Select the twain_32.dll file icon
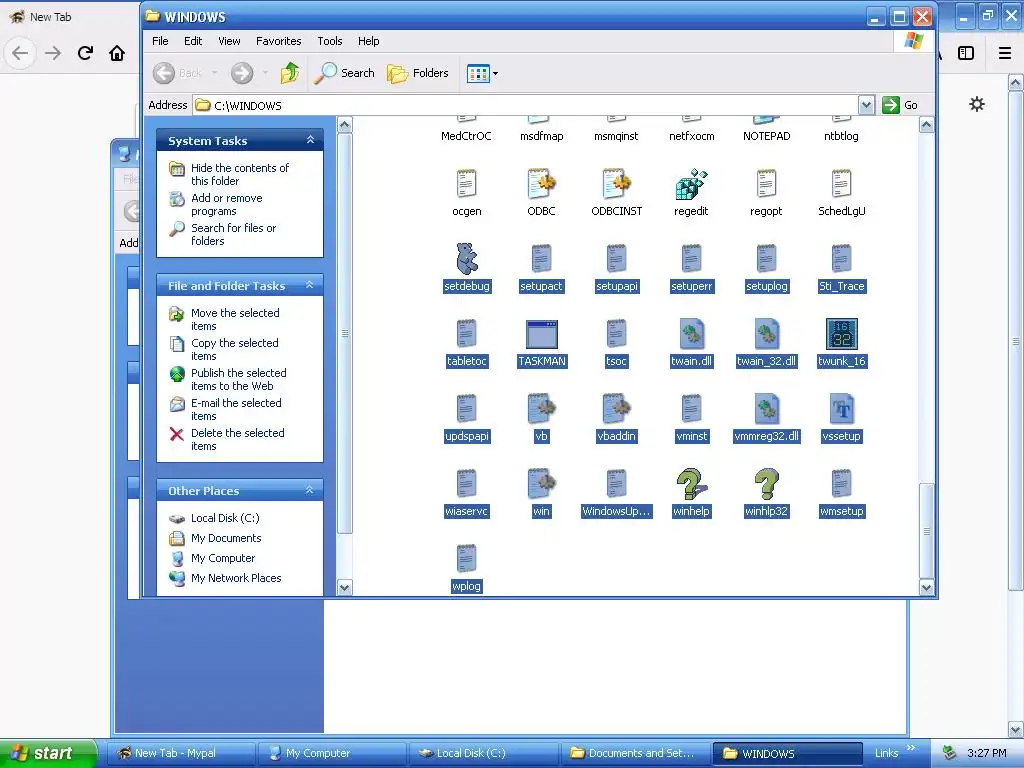This screenshot has width=1024, height=768. 766,334
